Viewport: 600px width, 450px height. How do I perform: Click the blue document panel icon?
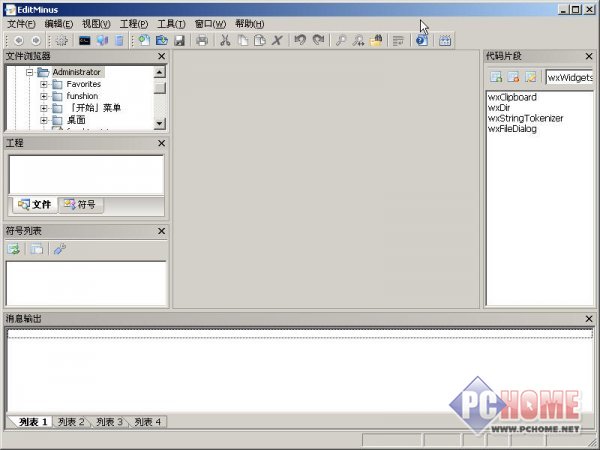pos(120,40)
